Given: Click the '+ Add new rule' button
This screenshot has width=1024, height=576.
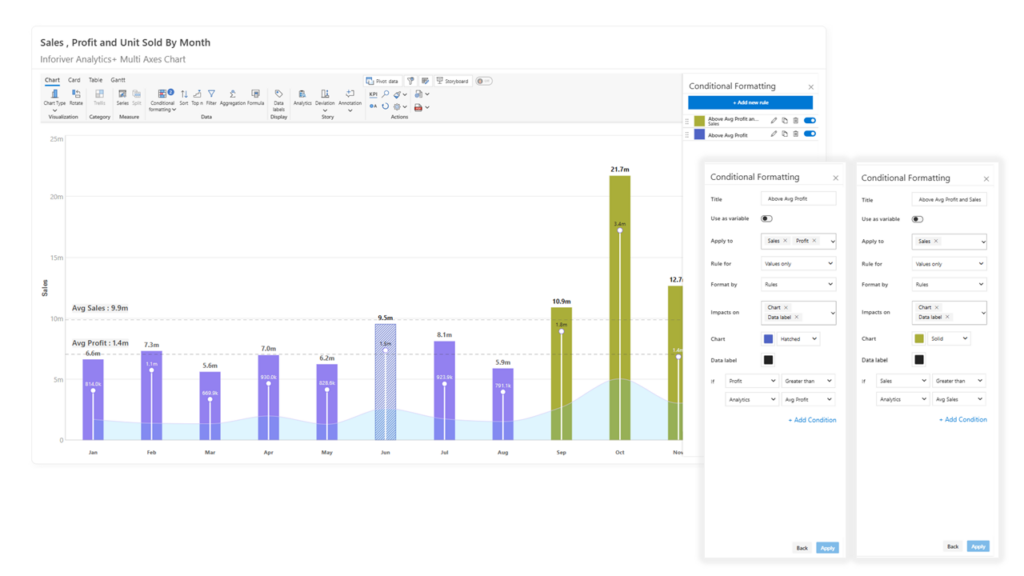Looking at the screenshot, I should 750,103.
